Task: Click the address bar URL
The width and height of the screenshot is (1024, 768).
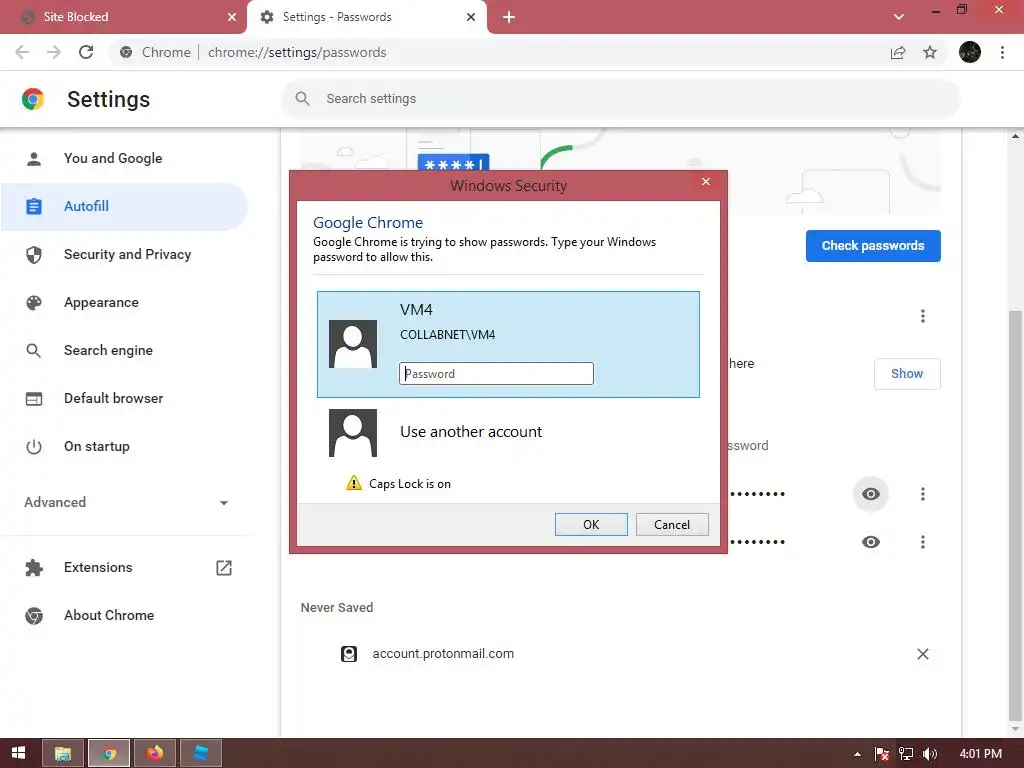Action: tap(297, 52)
